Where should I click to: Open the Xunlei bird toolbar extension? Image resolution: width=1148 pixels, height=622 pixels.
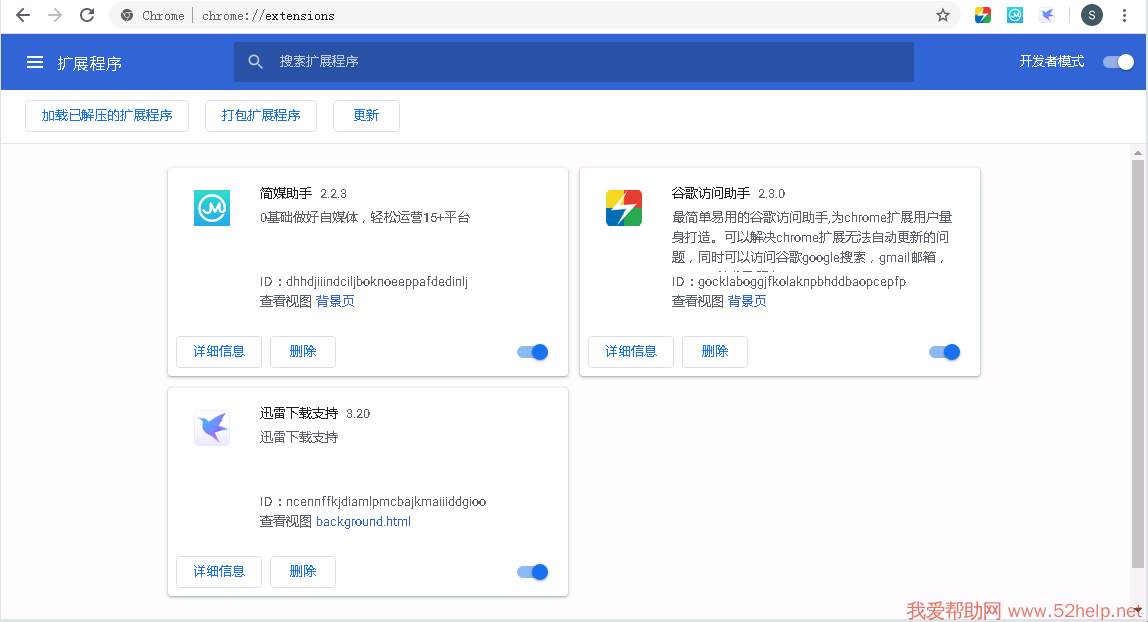click(1047, 15)
